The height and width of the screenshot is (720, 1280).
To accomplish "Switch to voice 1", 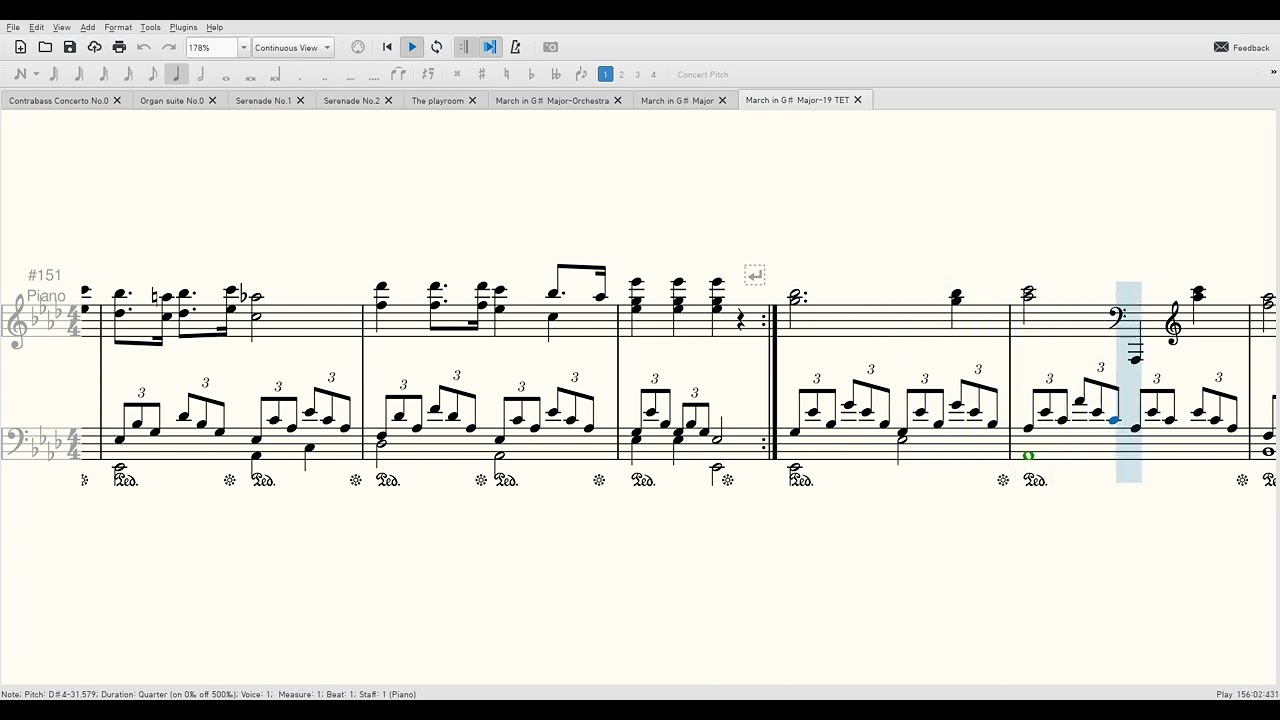I will click(605, 74).
